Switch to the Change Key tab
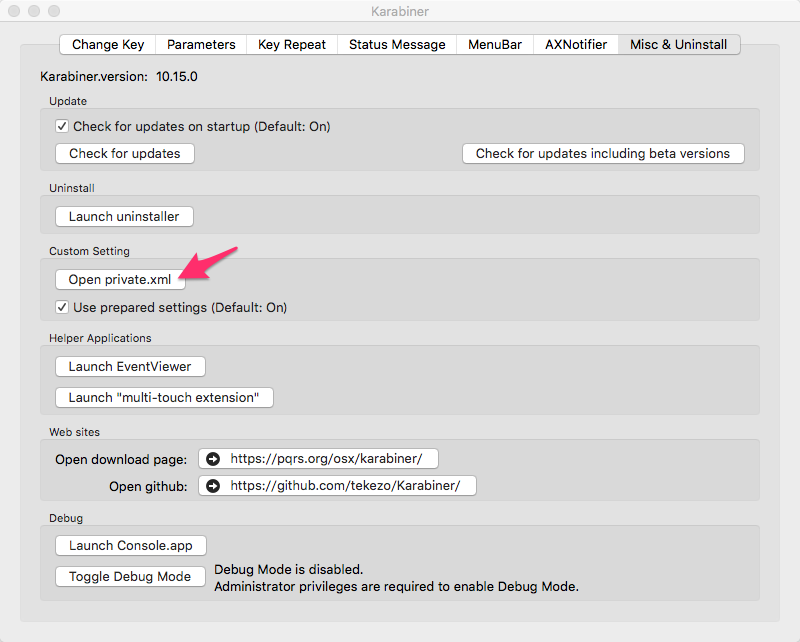Viewport: 800px width, 642px height. coord(108,44)
